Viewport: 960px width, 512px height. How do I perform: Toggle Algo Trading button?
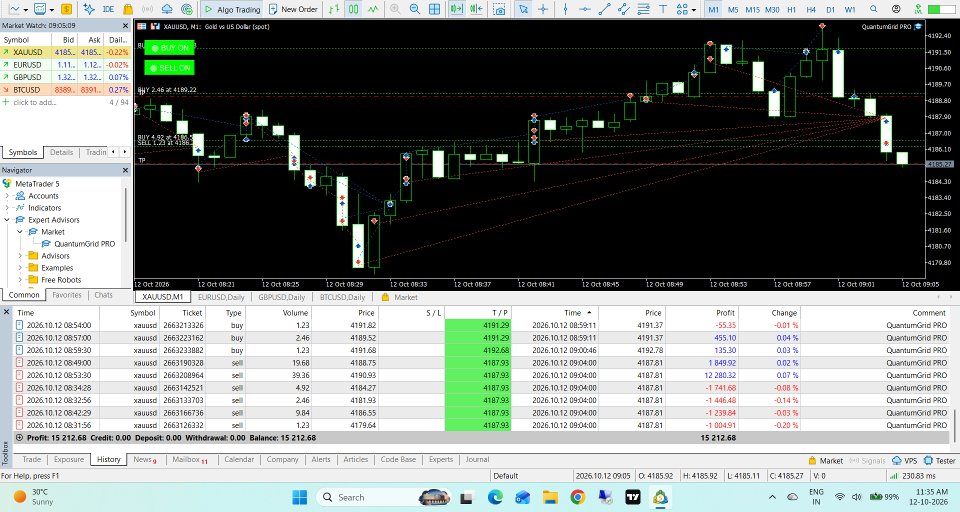click(231, 9)
